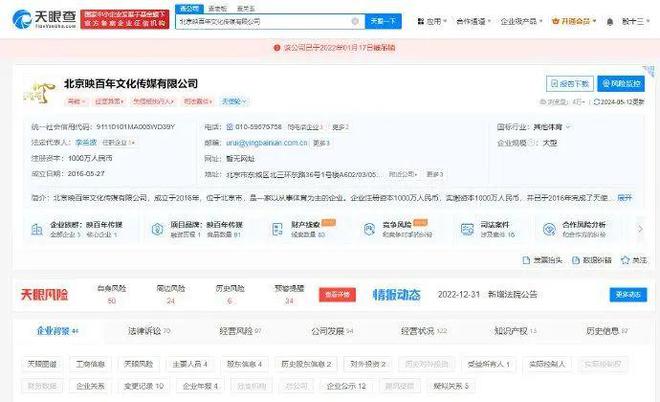The image size is (660, 402).
Task: Click the 天眼一下 search button
Action: [383, 21]
